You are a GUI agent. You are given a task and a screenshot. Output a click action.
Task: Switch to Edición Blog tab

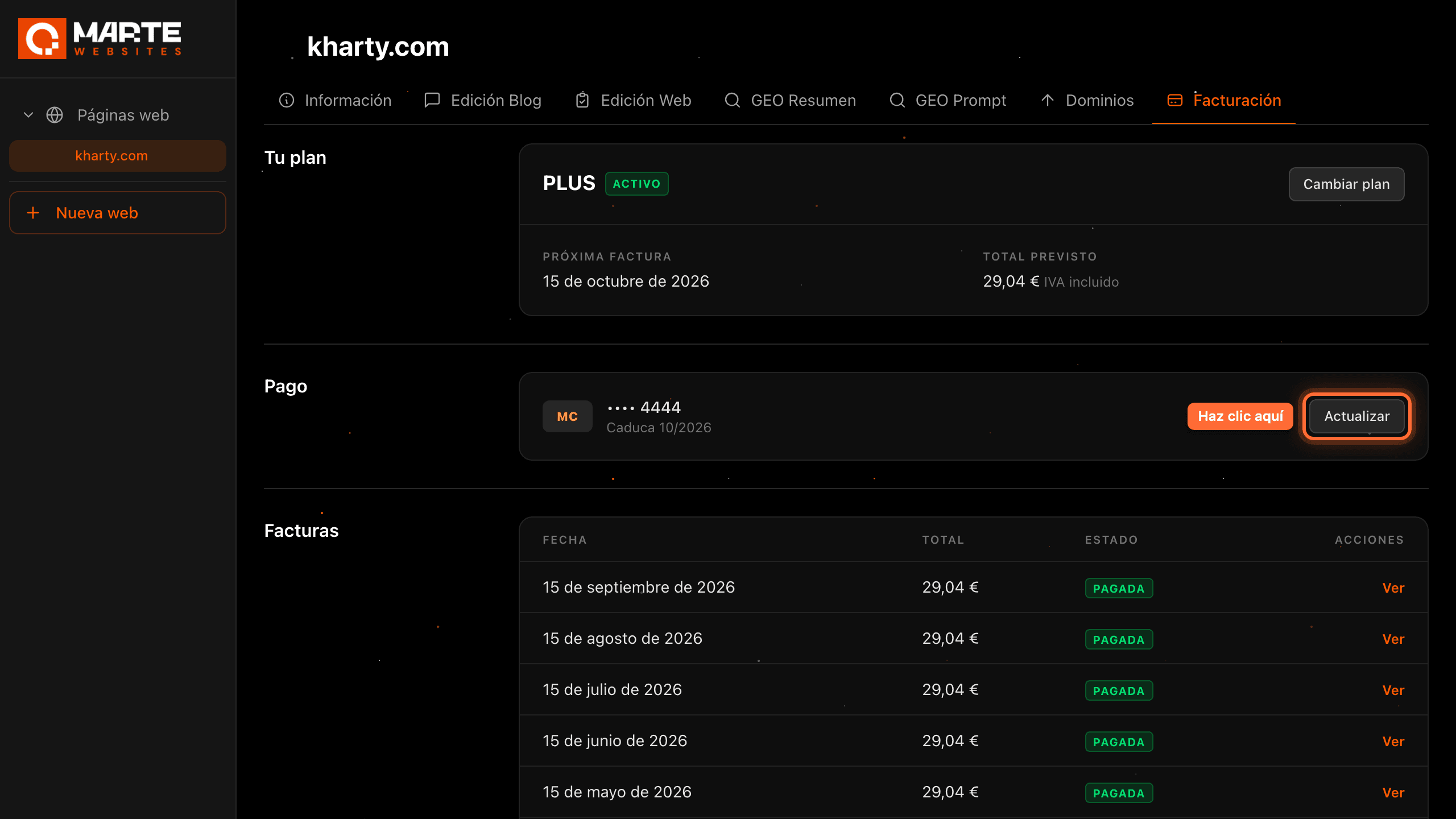483,100
